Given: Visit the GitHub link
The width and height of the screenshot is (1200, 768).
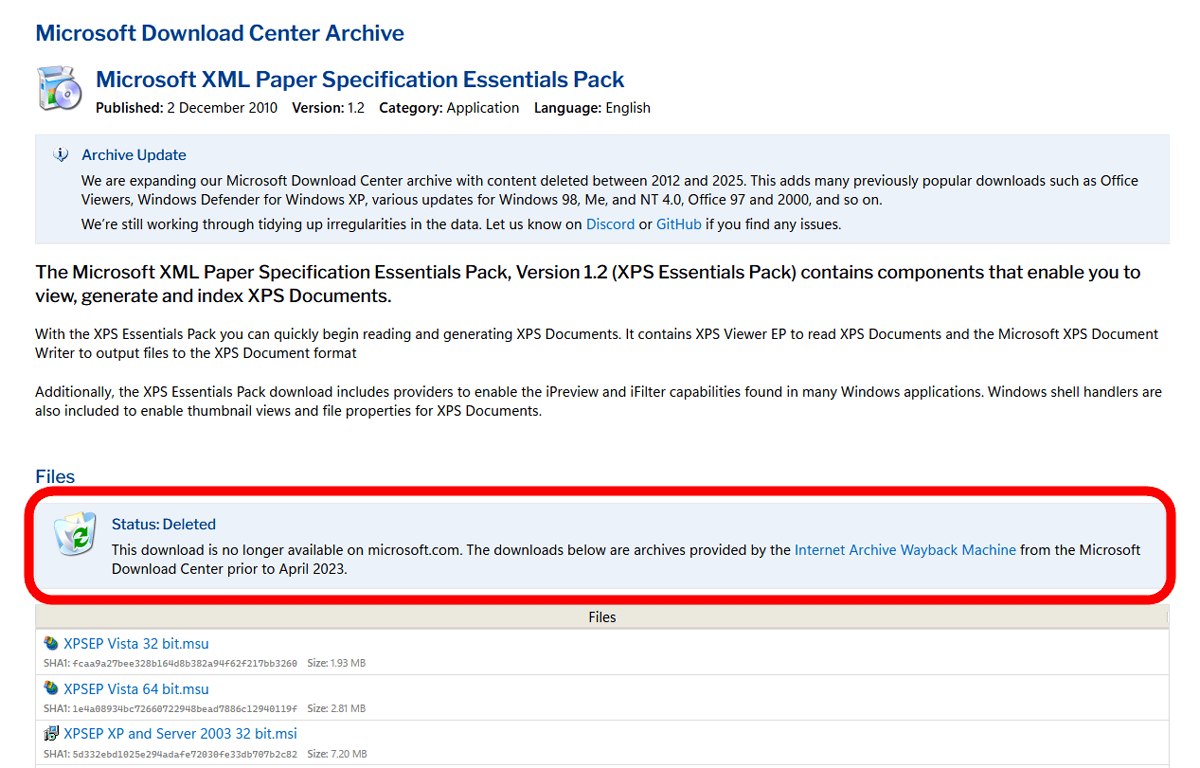Looking at the screenshot, I should click(x=678, y=224).
